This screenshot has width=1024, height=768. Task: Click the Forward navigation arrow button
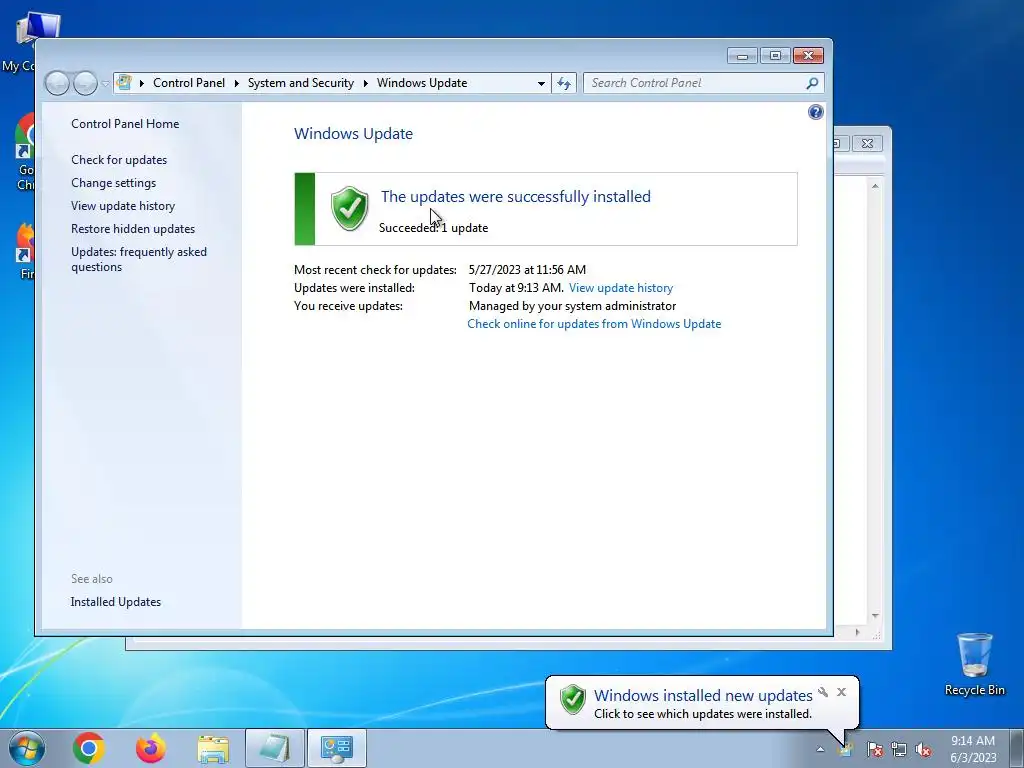pos(86,83)
